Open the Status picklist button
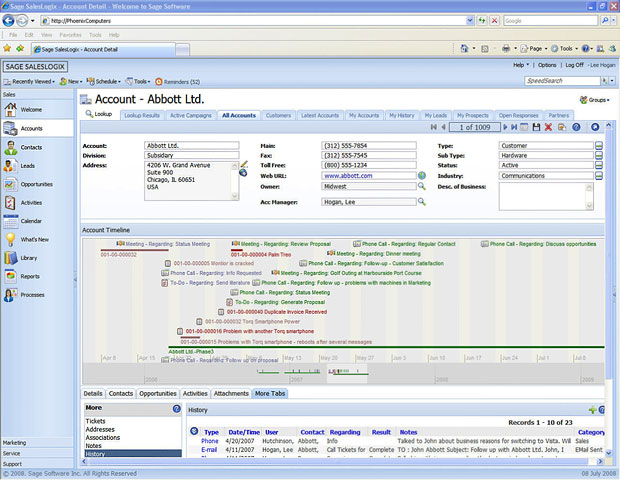Image resolution: width=620 pixels, height=480 pixels. coord(599,165)
